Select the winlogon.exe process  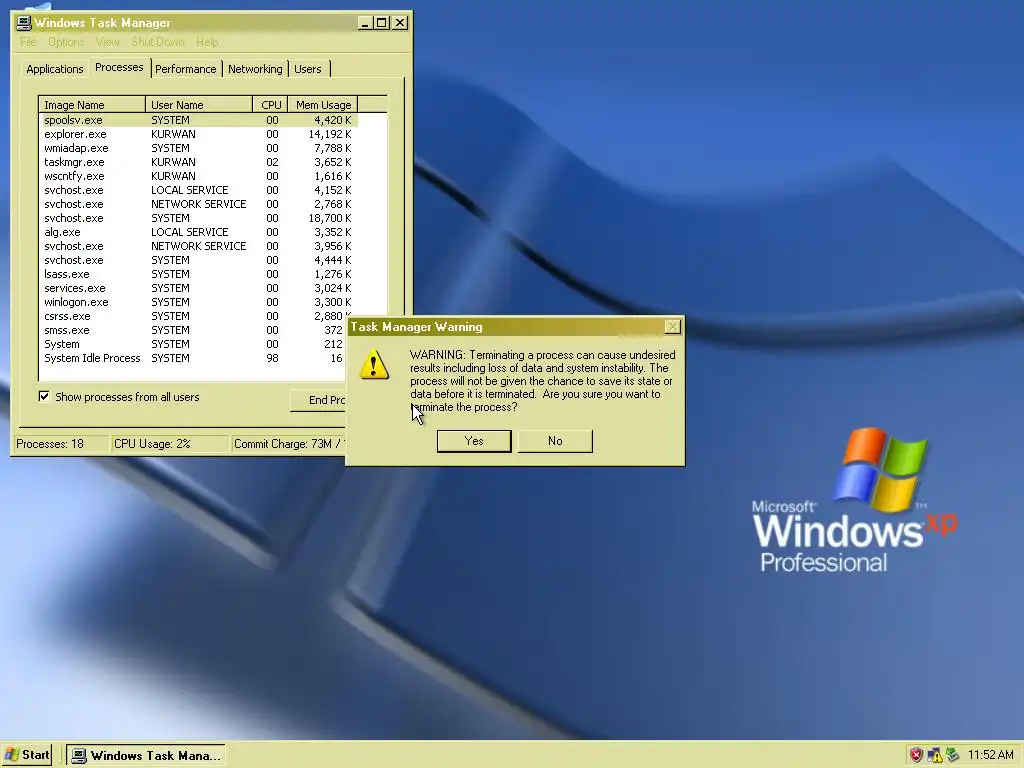tap(199, 302)
